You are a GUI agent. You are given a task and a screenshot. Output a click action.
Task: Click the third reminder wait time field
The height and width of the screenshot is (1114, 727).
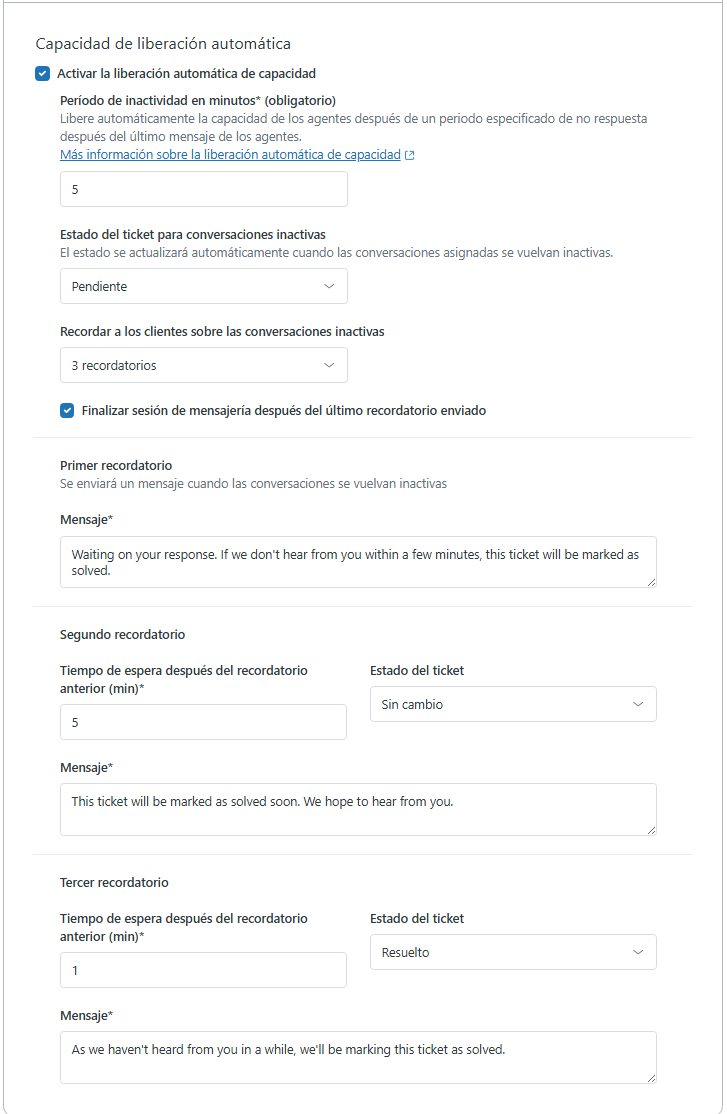click(203, 970)
